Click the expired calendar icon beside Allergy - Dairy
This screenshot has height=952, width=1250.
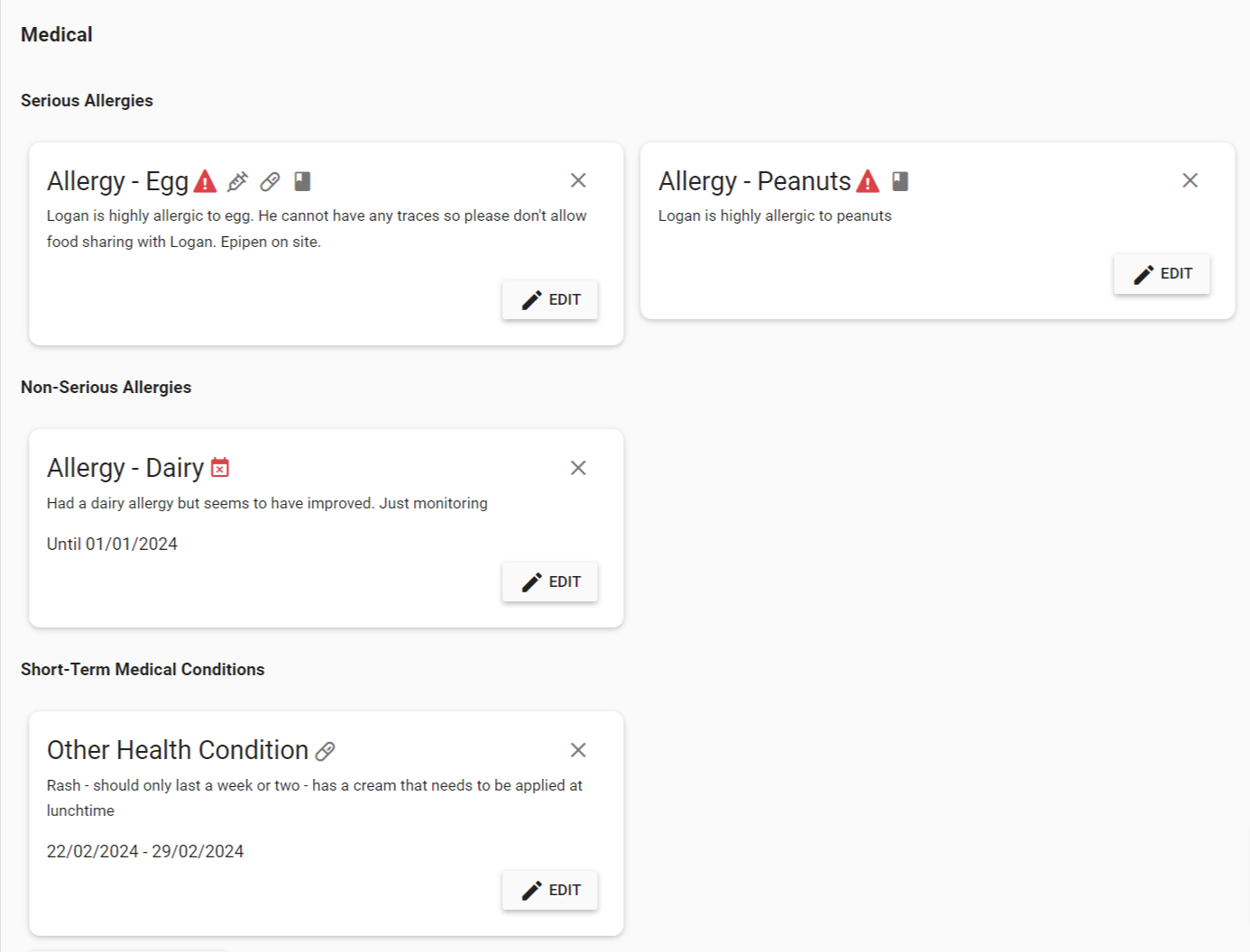(x=220, y=468)
